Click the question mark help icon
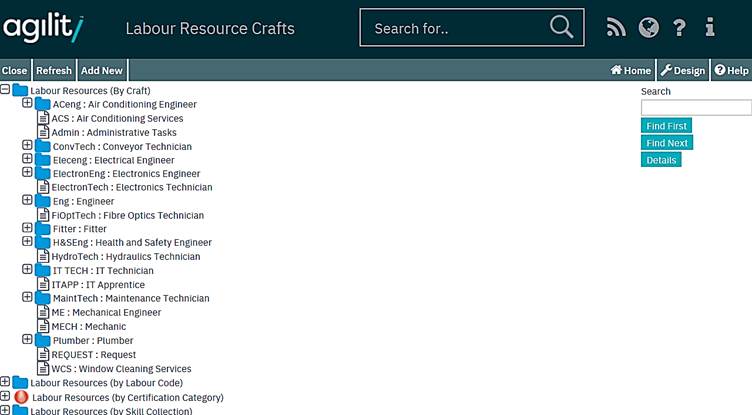 [x=679, y=28]
